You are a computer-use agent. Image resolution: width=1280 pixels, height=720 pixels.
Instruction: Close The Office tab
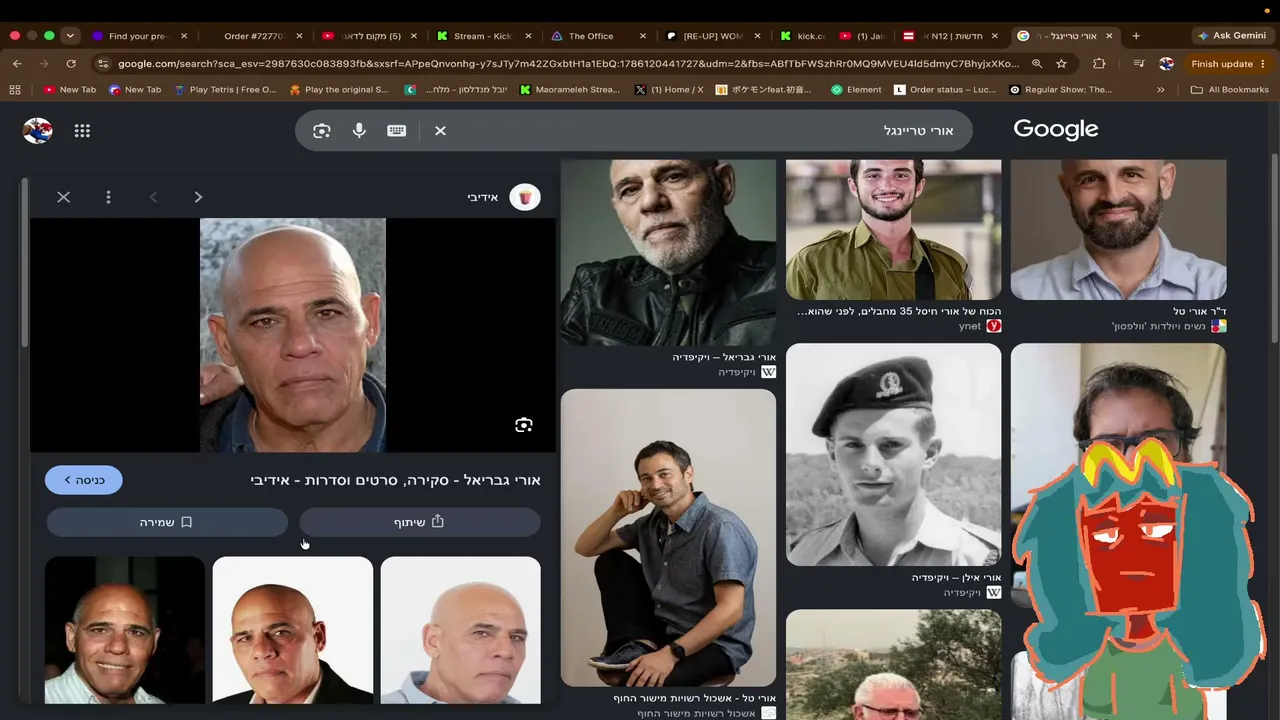coord(642,36)
